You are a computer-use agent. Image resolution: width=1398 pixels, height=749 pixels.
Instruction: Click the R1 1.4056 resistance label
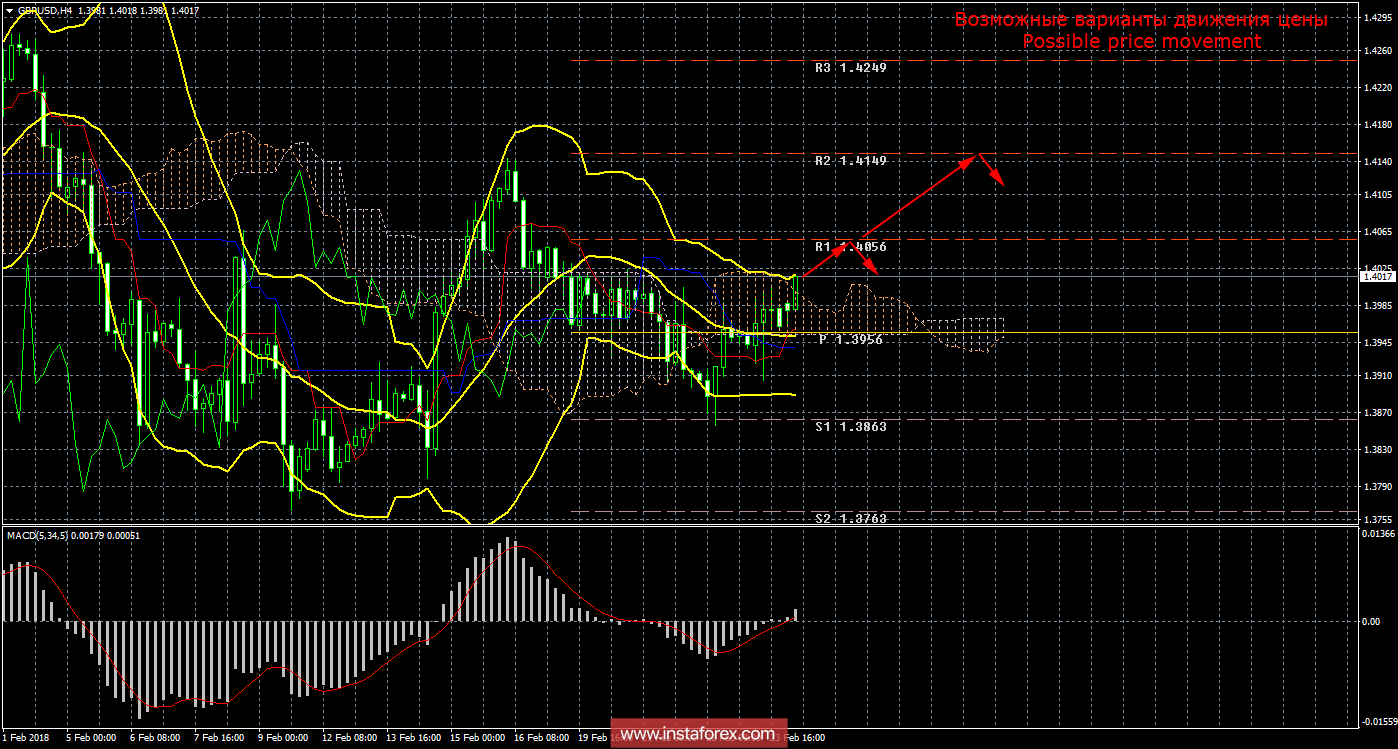(x=850, y=246)
